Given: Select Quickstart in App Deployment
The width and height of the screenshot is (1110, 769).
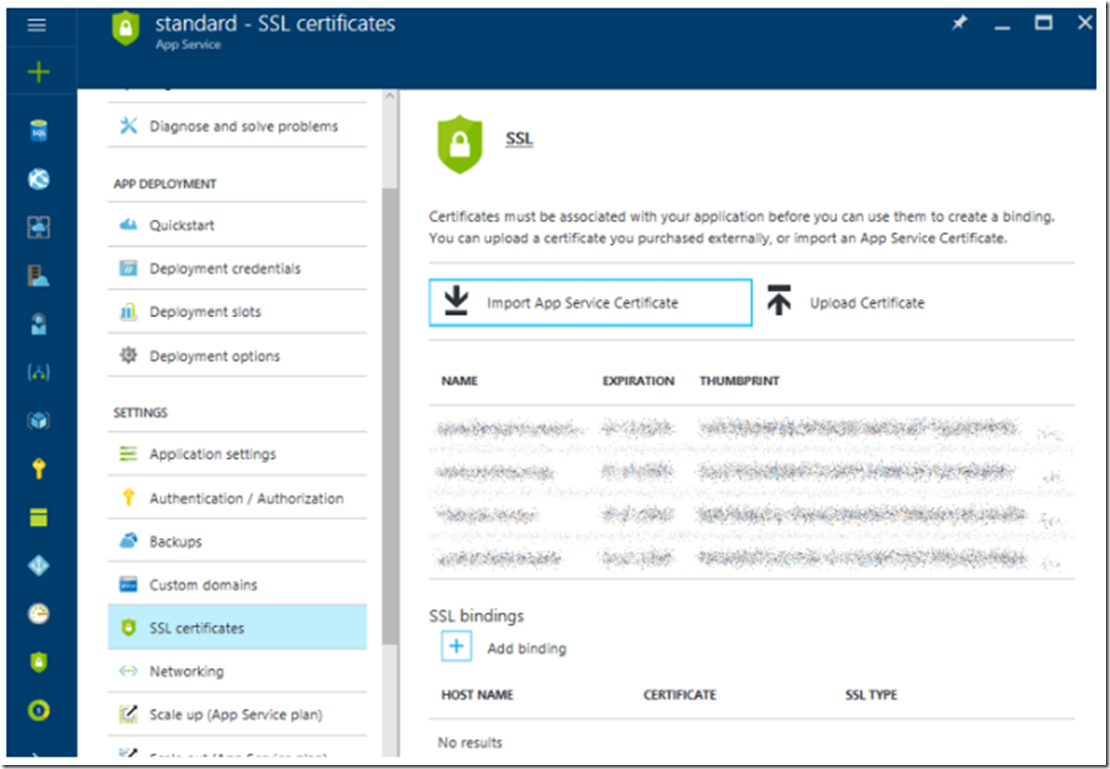Looking at the screenshot, I should point(182,225).
